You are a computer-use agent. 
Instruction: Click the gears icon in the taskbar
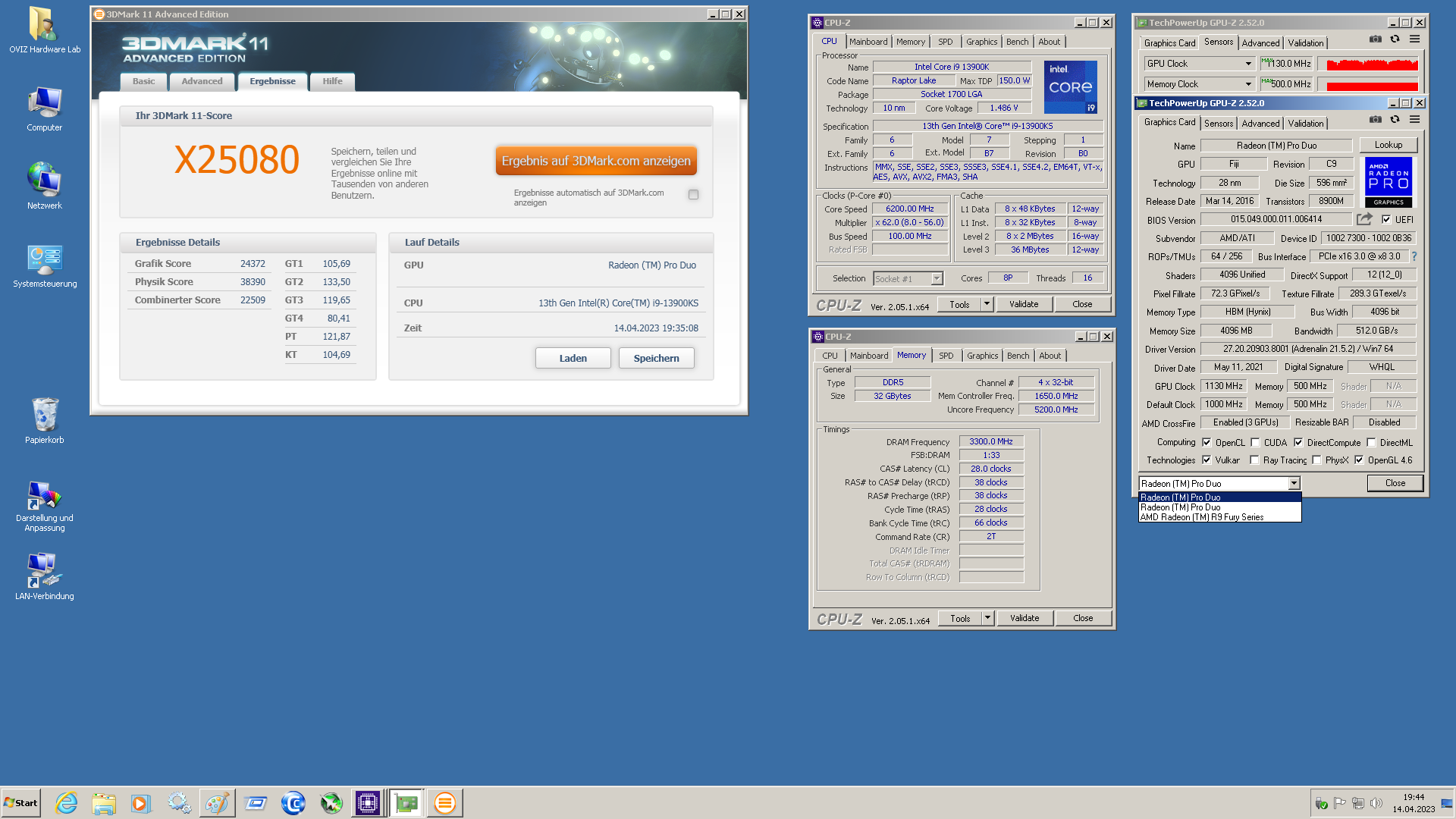pyautogui.click(x=180, y=803)
